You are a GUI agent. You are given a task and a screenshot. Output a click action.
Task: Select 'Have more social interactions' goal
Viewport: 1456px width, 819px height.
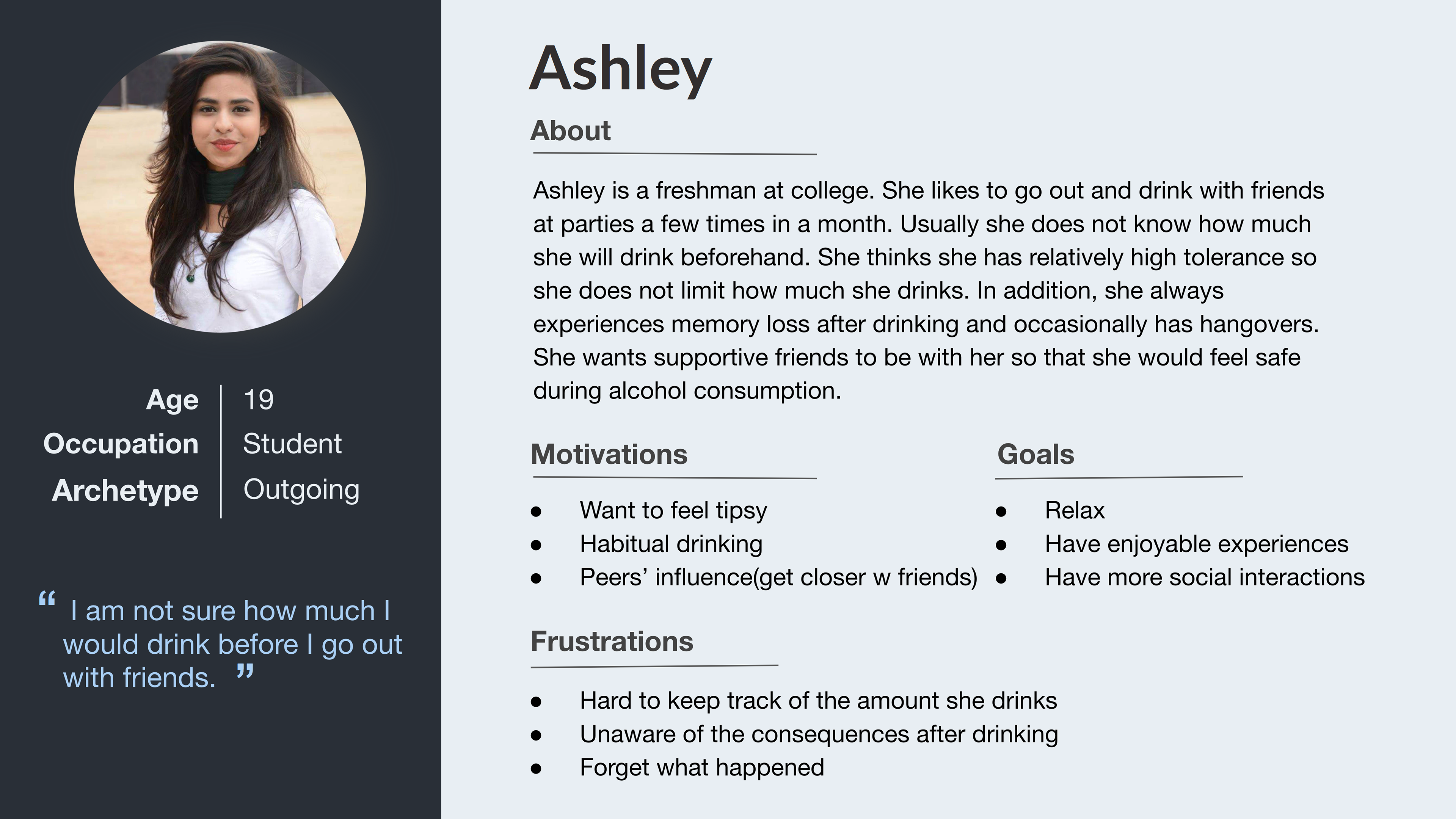(1205, 577)
